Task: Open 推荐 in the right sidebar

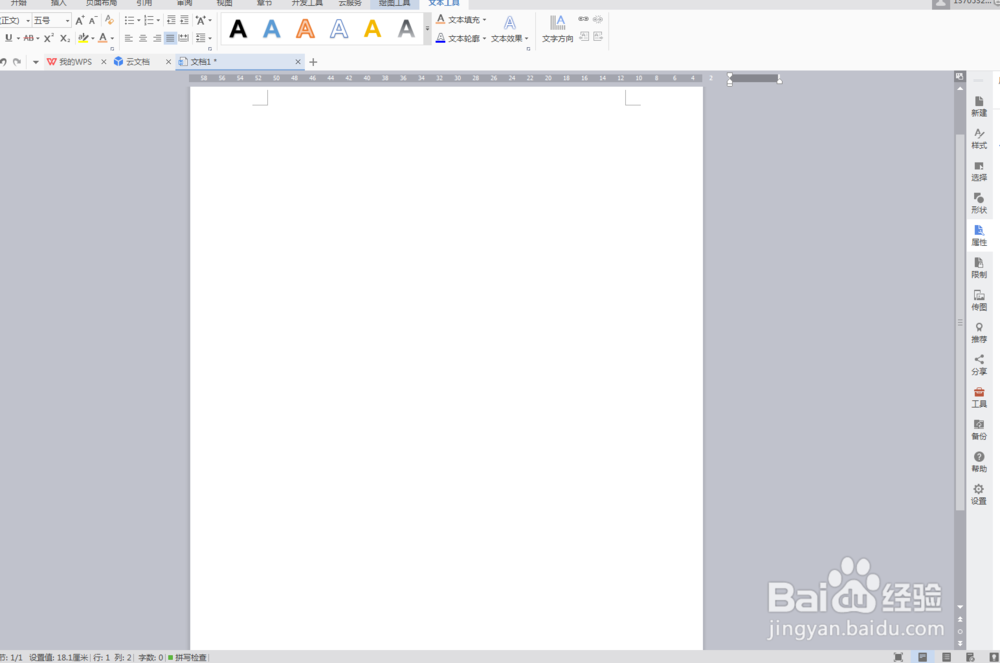Action: tap(979, 333)
